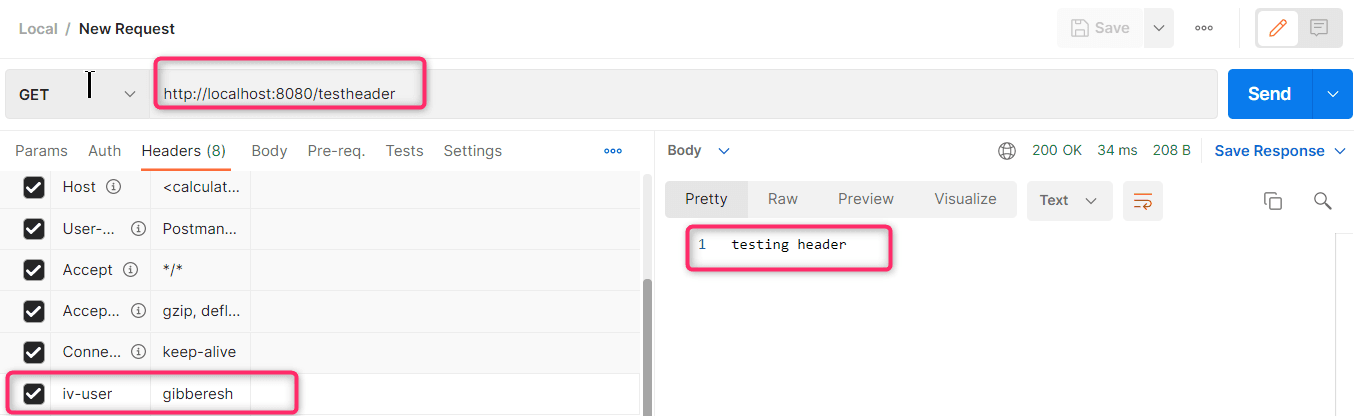Select the Pretty response view
This screenshot has height=416, width=1354.
[x=706, y=199]
